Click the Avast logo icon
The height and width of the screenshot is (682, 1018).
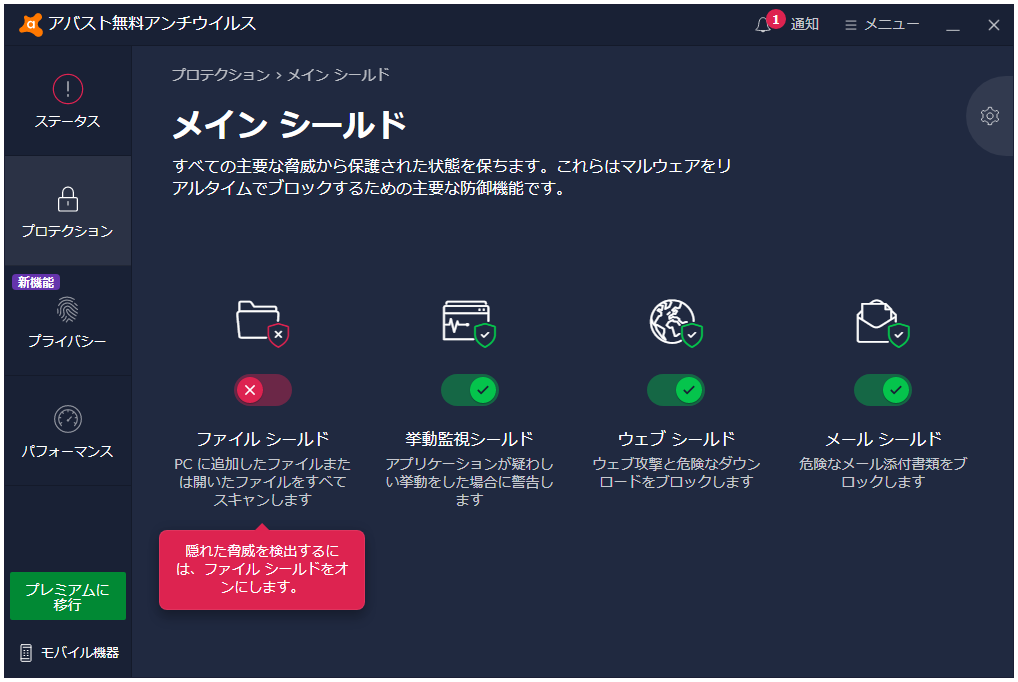[31, 24]
